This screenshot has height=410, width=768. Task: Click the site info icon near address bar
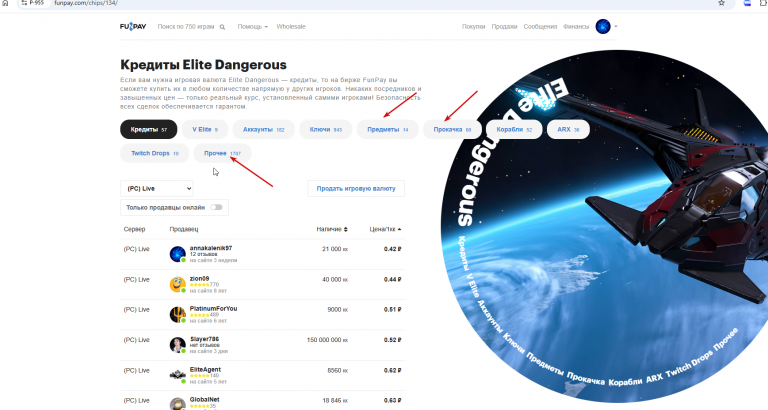24,3
